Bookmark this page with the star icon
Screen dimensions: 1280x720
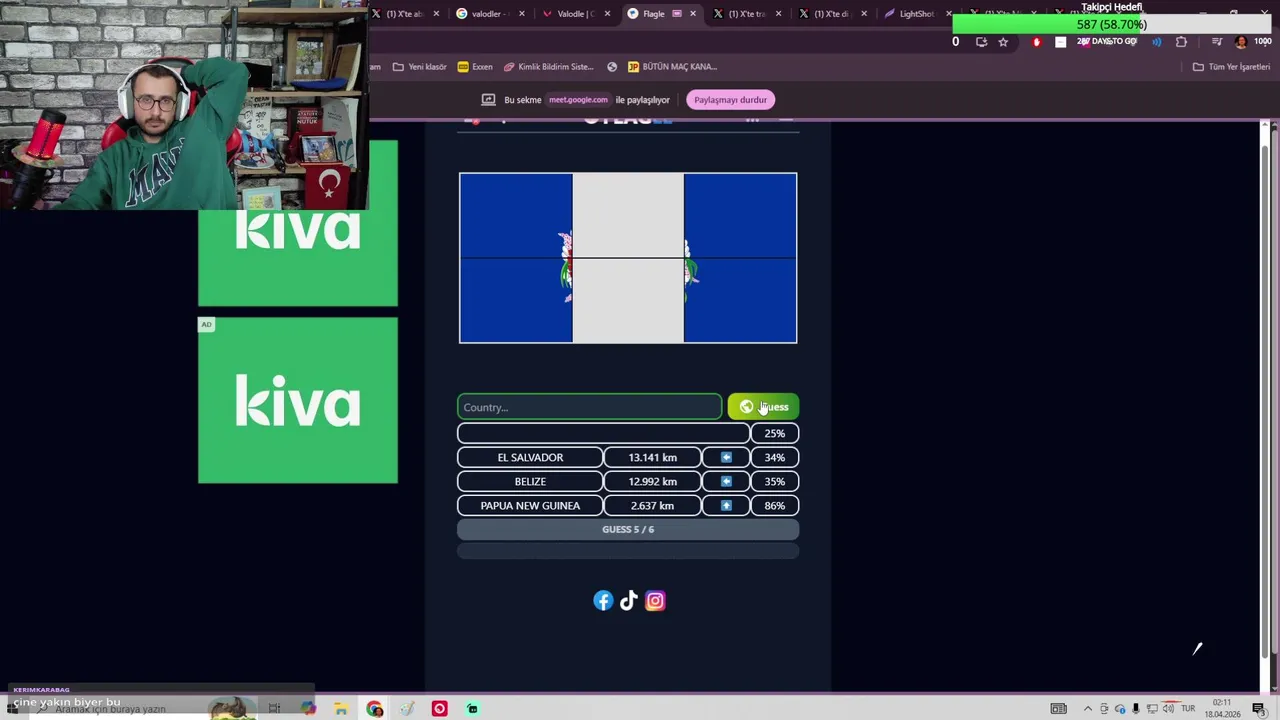[1003, 42]
